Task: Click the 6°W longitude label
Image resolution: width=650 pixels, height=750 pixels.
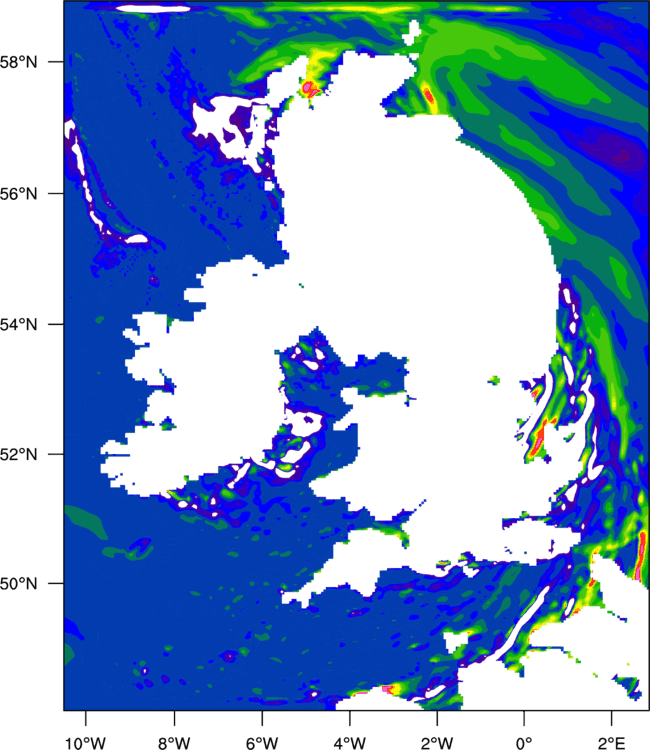Action: [x=262, y=743]
